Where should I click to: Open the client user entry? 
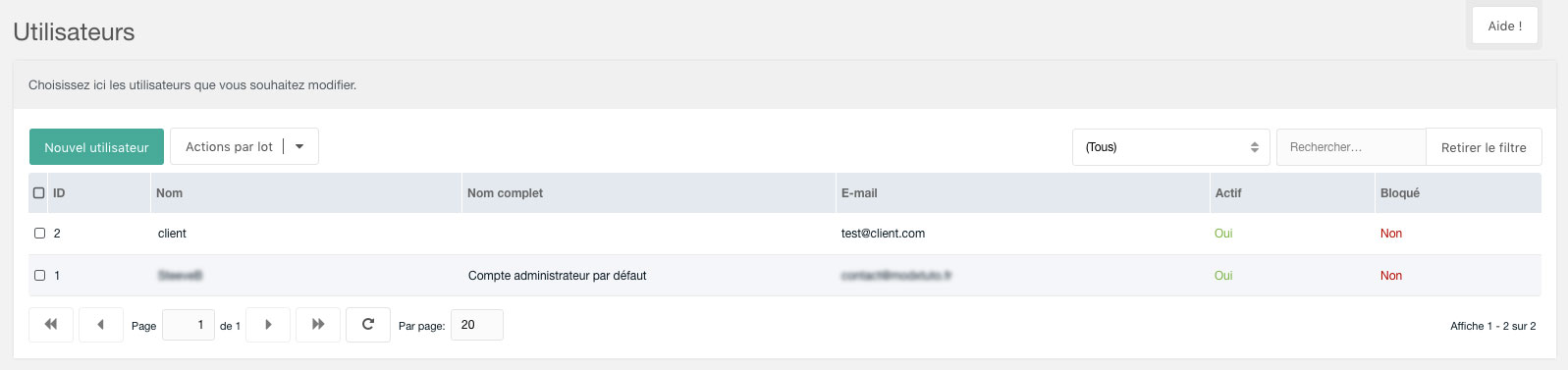pos(172,234)
